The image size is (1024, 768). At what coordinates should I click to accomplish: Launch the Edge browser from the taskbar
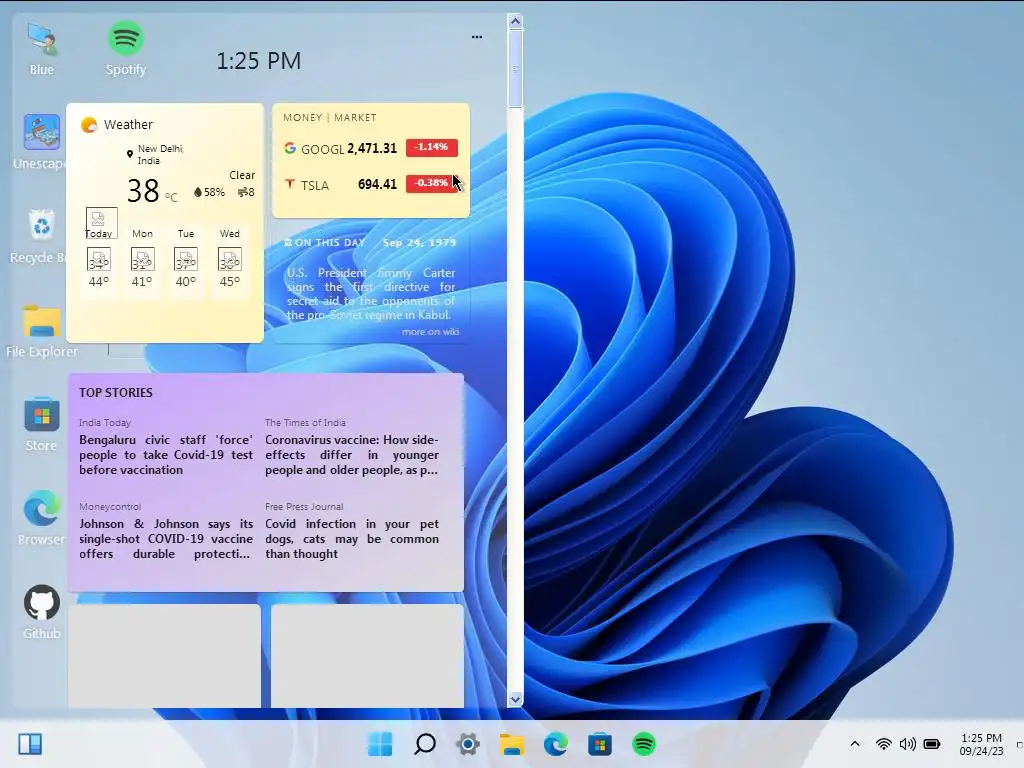coord(555,744)
